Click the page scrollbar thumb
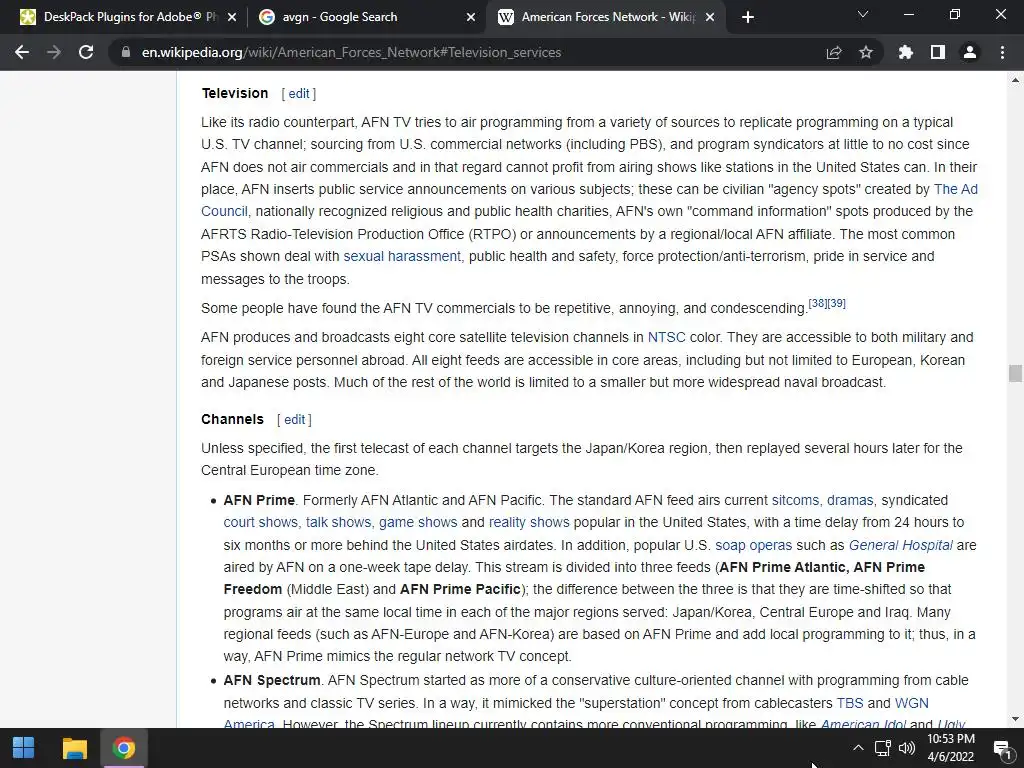The height and width of the screenshot is (768, 1024). click(1015, 374)
